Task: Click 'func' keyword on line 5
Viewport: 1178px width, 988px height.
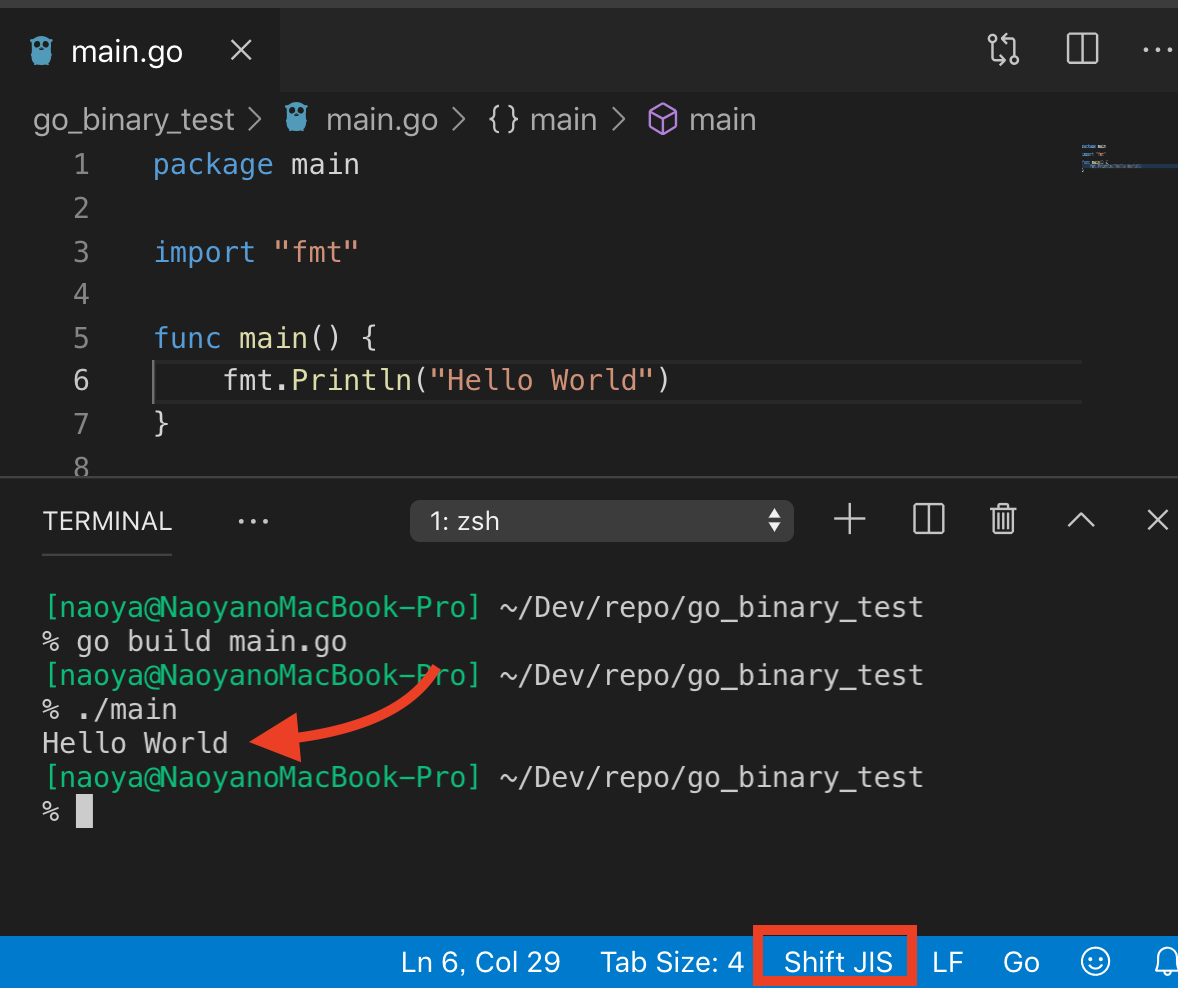Action: point(187,338)
